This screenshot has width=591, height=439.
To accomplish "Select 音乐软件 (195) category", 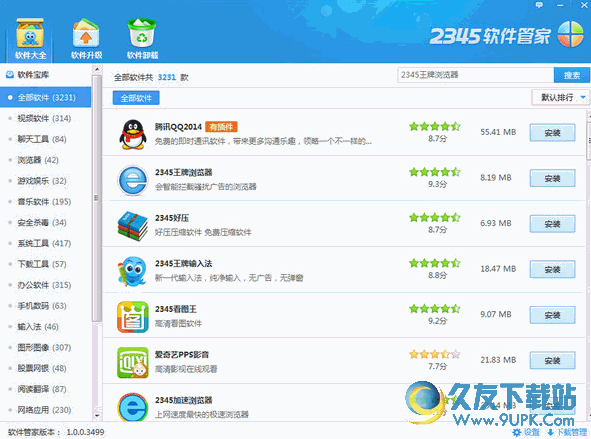I will [46, 202].
